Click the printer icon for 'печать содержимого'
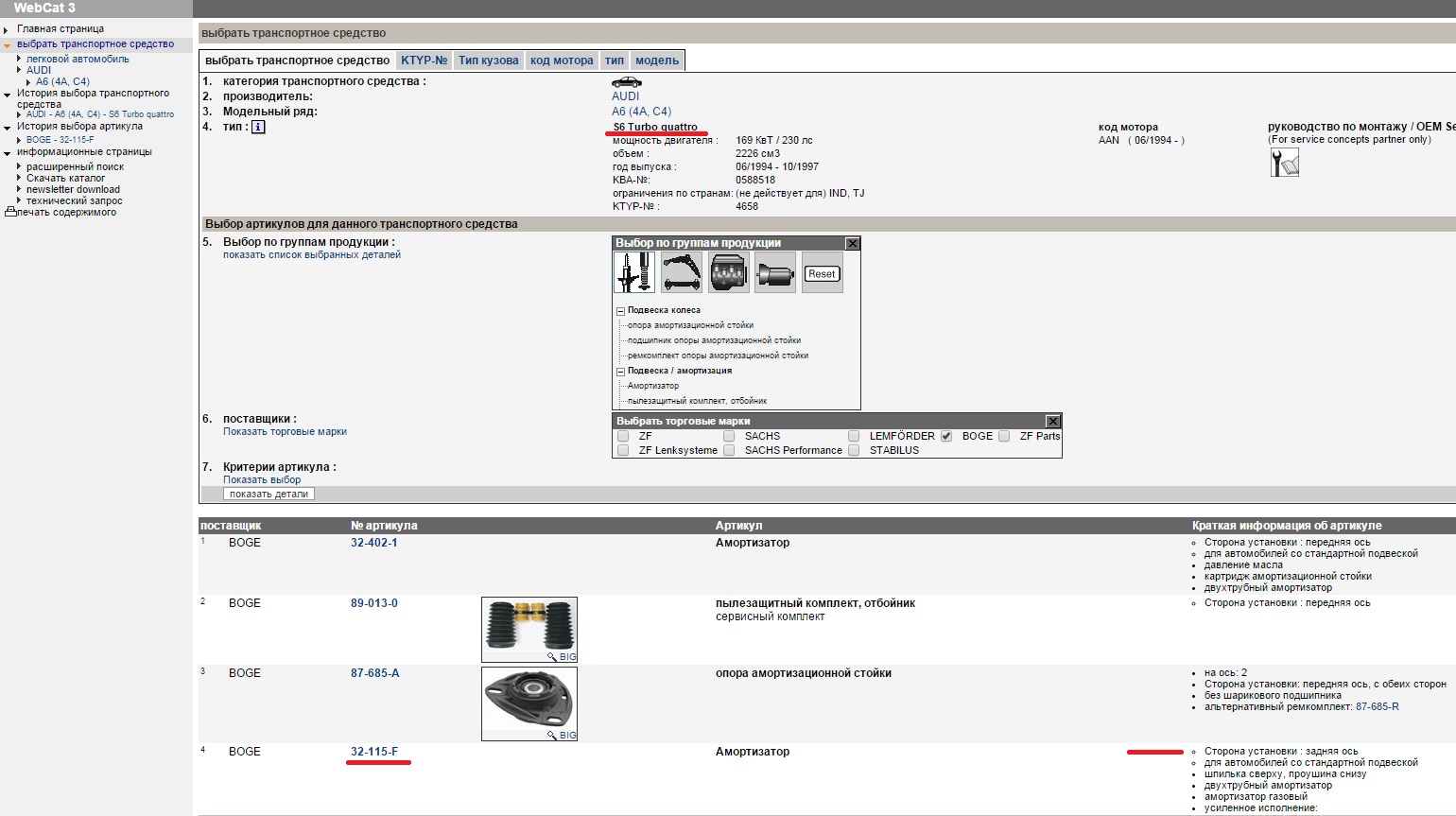The height and width of the screenshot is (816, 1456). 10,213
